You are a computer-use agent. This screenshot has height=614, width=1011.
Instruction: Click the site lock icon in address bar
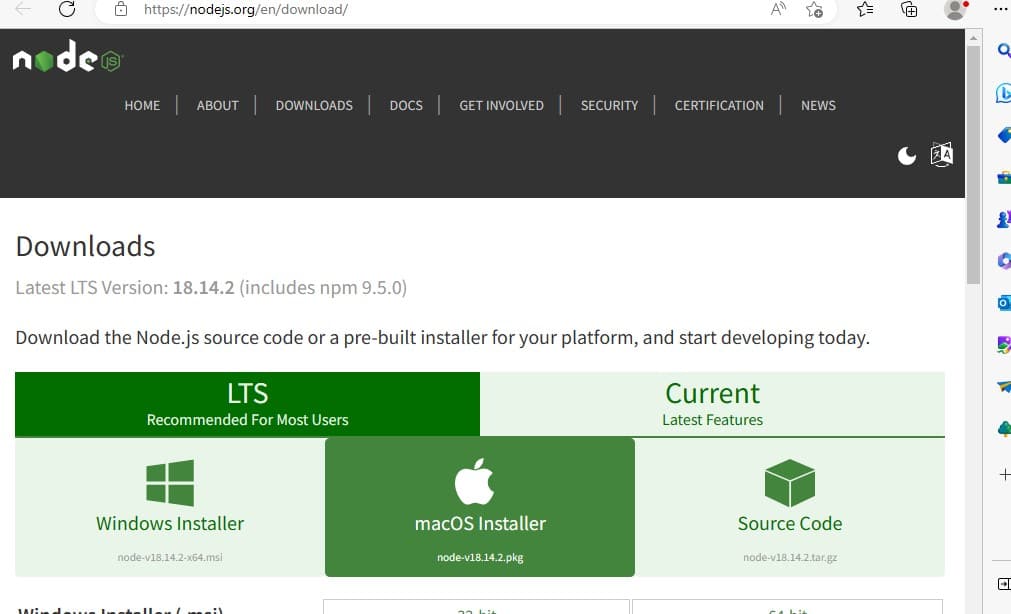click(121, 9)
